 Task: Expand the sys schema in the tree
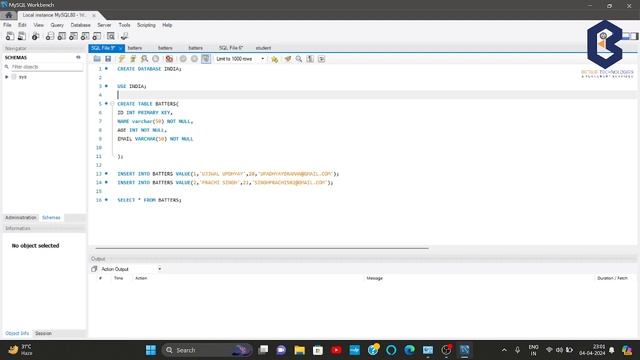click(x=7, y=77)
